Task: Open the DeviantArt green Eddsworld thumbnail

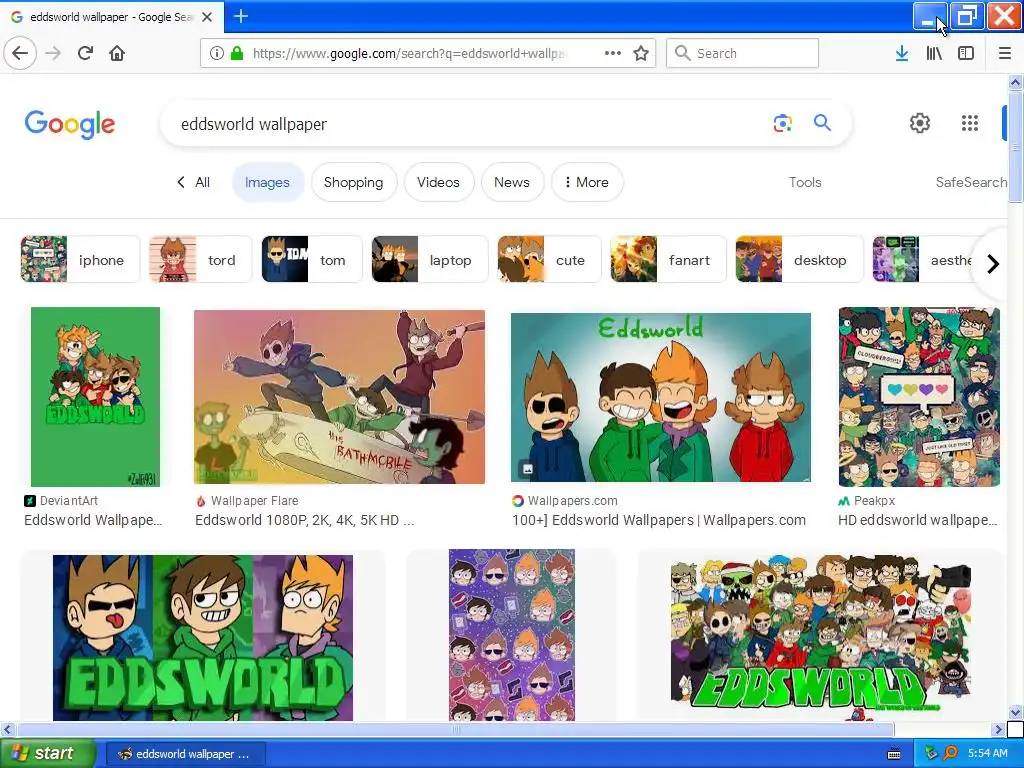Action: click(x=95, y=396)
